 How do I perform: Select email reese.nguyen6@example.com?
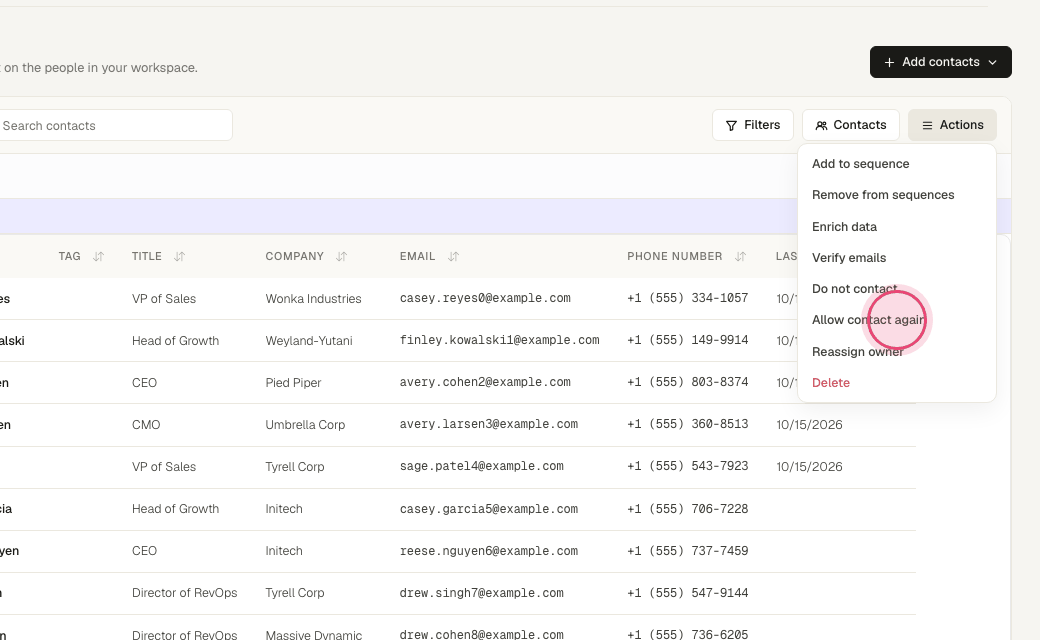click(x=489, y=551)
